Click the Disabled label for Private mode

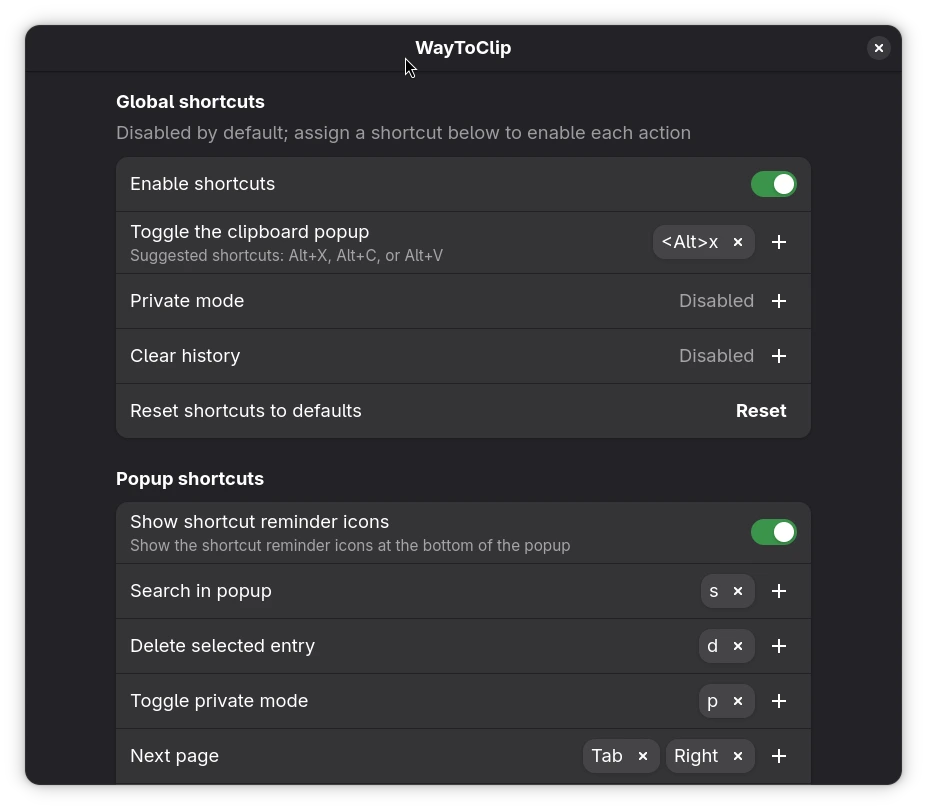tap(716, 301)
